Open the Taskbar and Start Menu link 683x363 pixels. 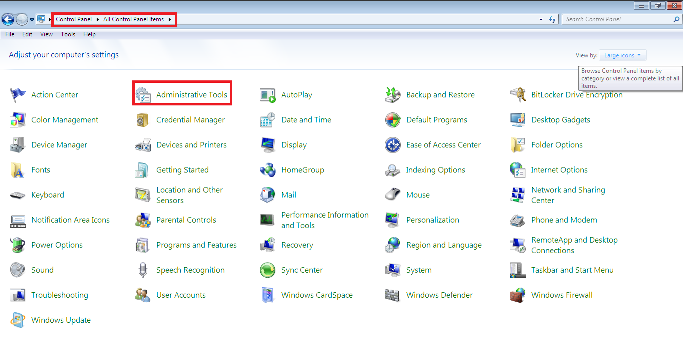click(572, 270)
